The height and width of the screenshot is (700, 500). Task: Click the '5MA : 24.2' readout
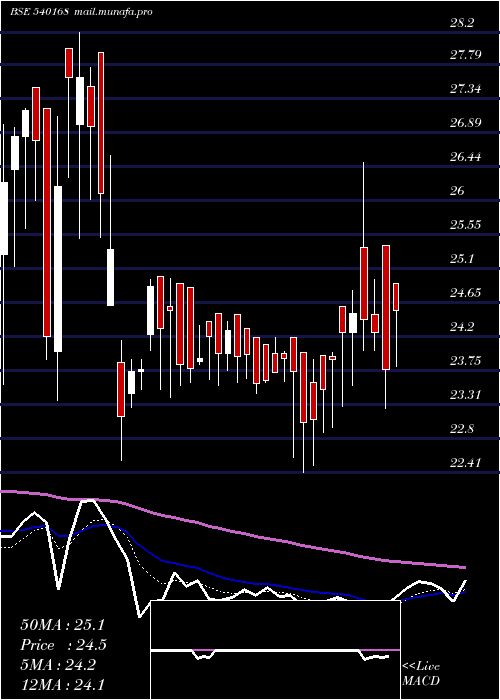58,665
